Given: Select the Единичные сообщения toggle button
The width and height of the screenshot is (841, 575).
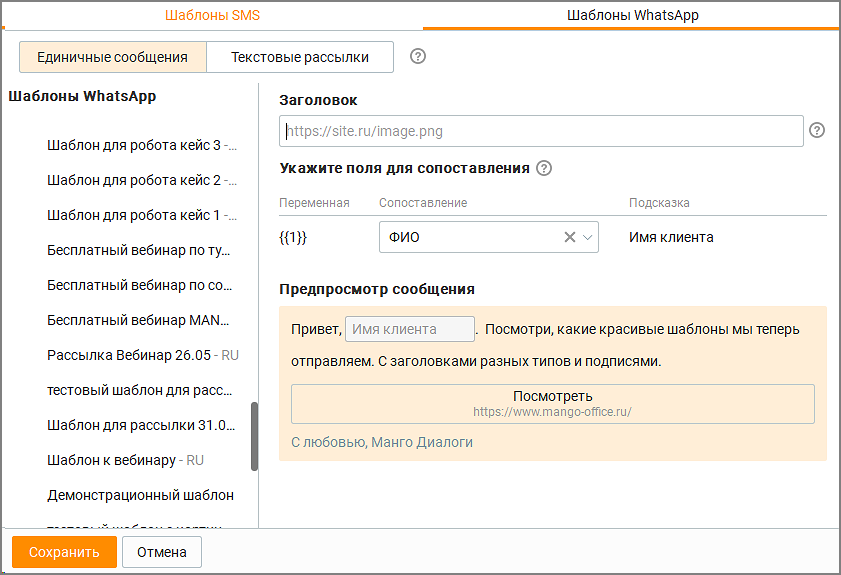Looking at the screenshot, I should (x=113, y=57).
